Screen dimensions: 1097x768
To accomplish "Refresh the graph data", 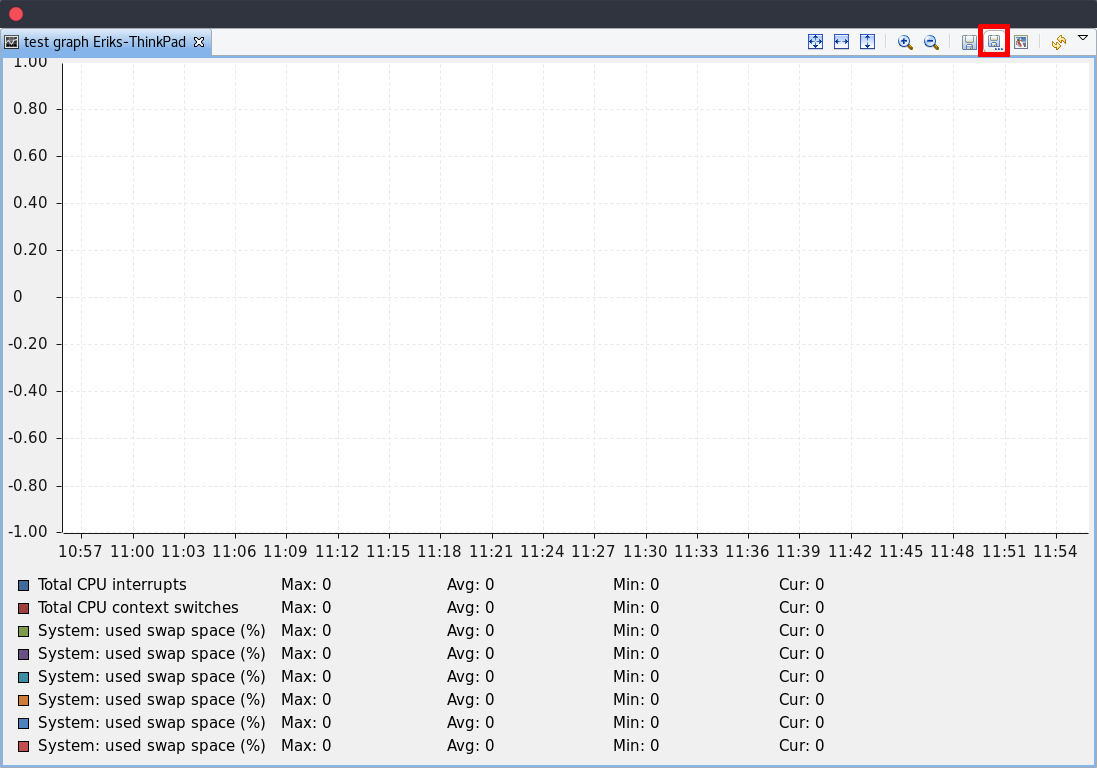I will click(1058, 42).
